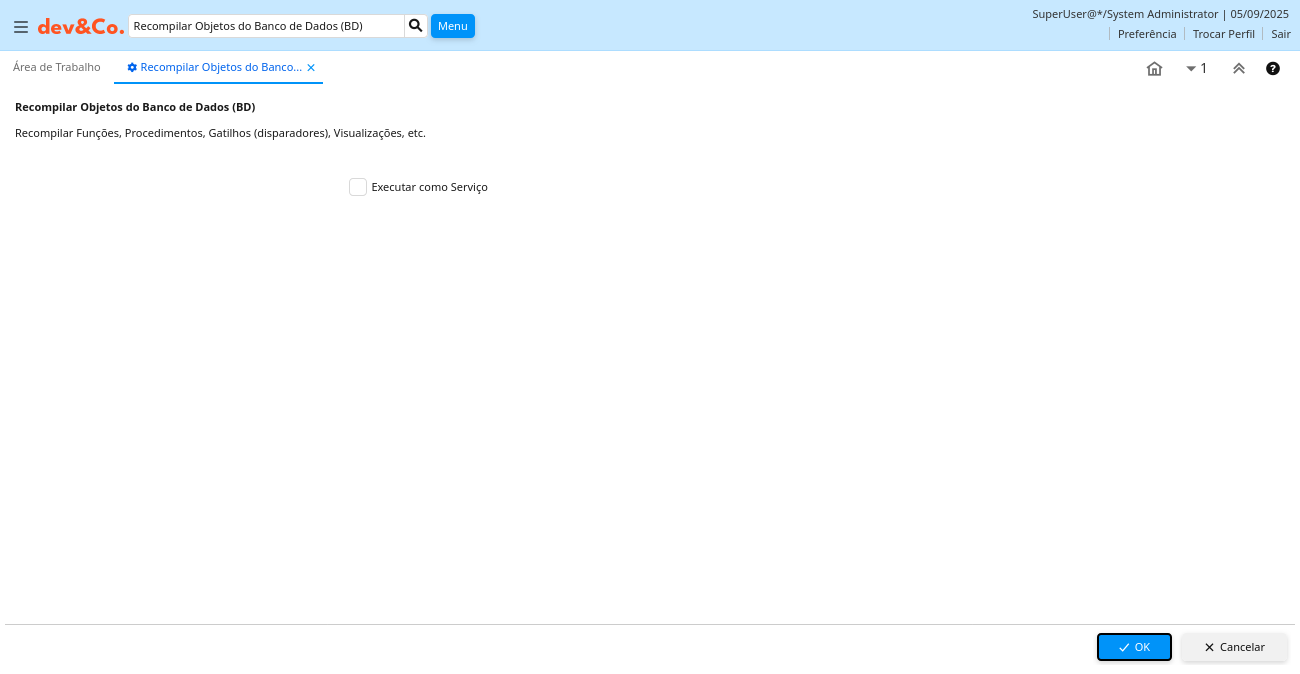Confirm with the OK button
The image size is (1300, 674).
(x=1134, y=647)
